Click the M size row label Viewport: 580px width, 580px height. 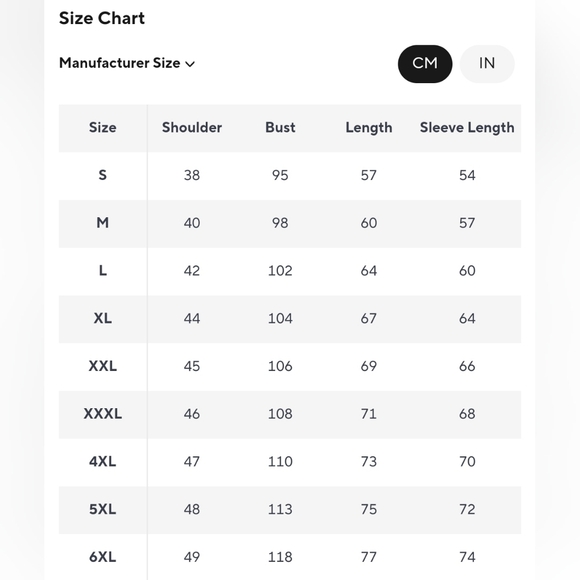coord(102,223)
